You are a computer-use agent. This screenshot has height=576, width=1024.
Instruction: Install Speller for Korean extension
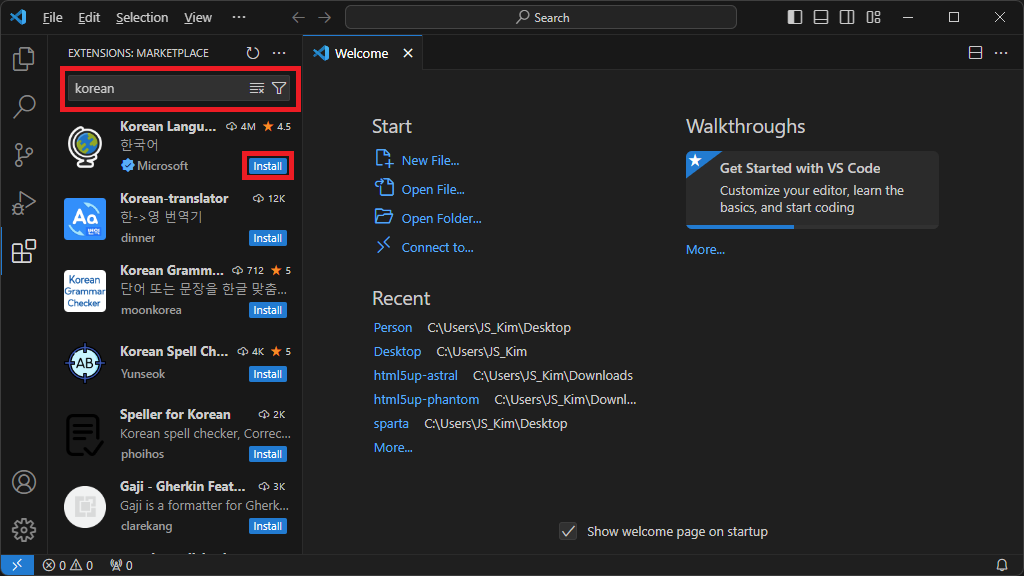click(268, 454)
